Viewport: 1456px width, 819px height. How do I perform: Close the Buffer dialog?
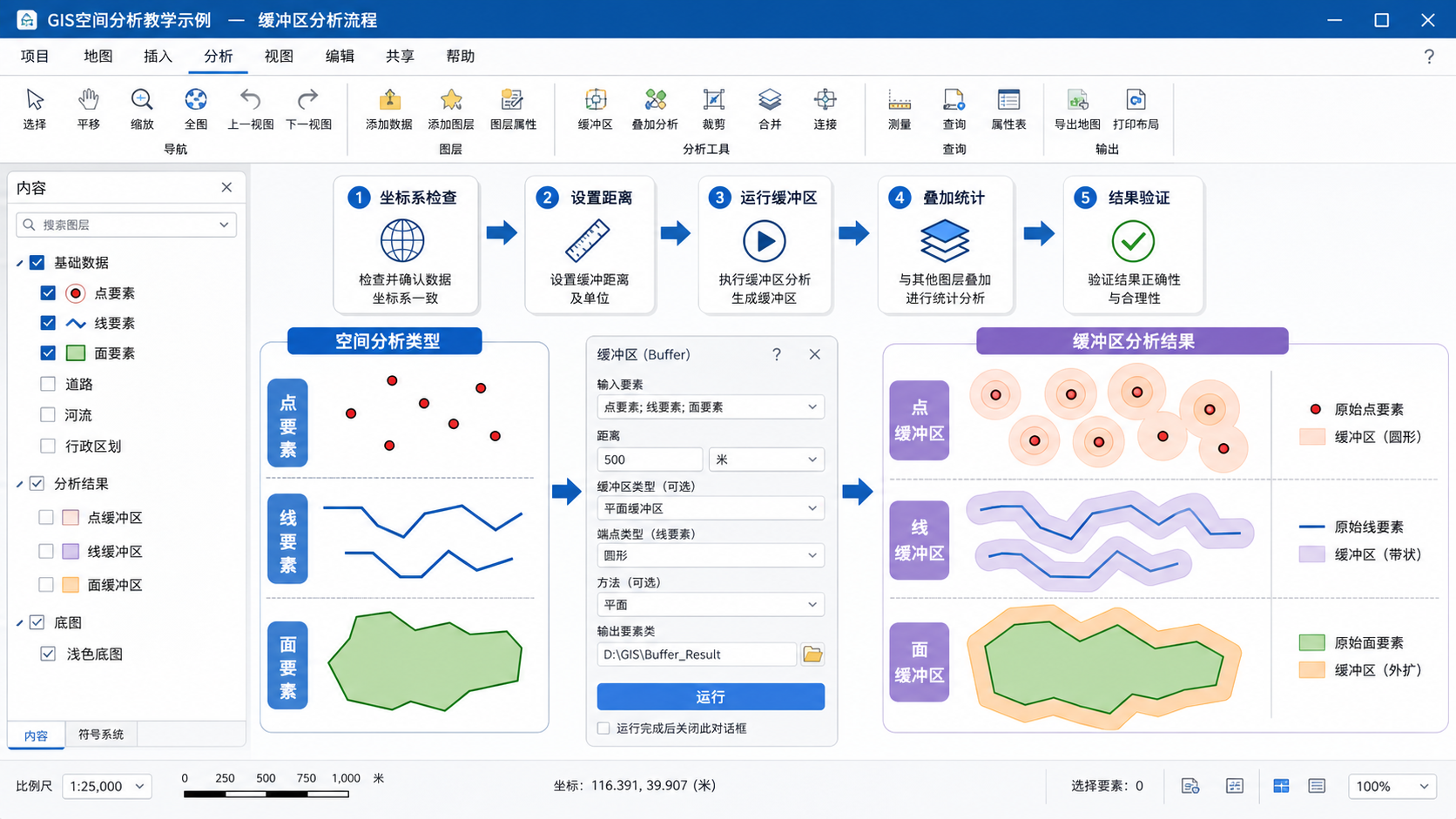(x=815, y=354)
